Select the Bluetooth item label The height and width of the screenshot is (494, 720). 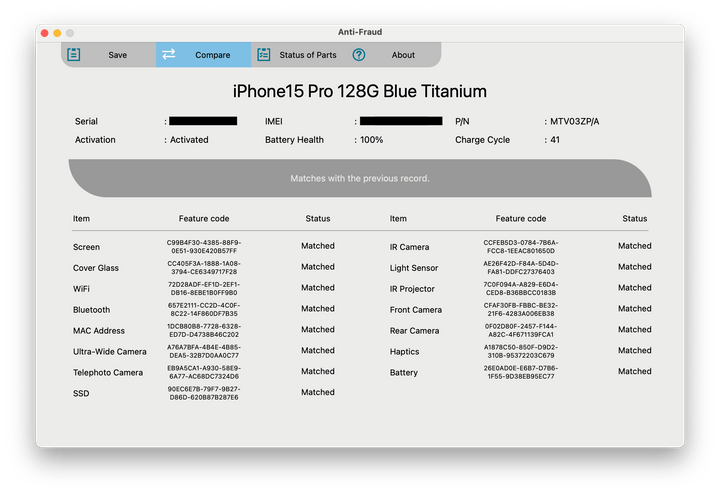(91, 310)
